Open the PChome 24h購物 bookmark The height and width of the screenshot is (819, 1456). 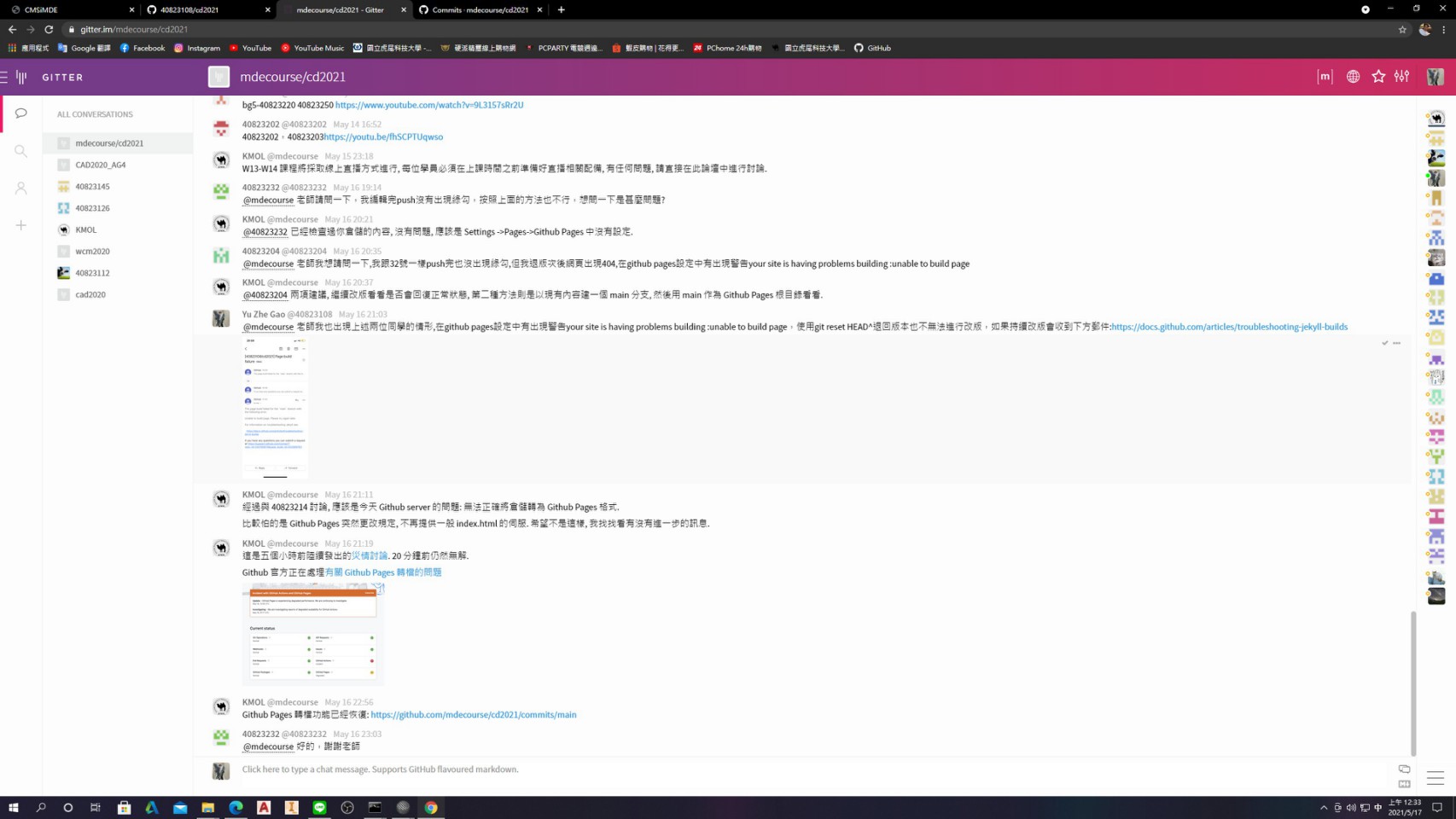coord(727,48)
